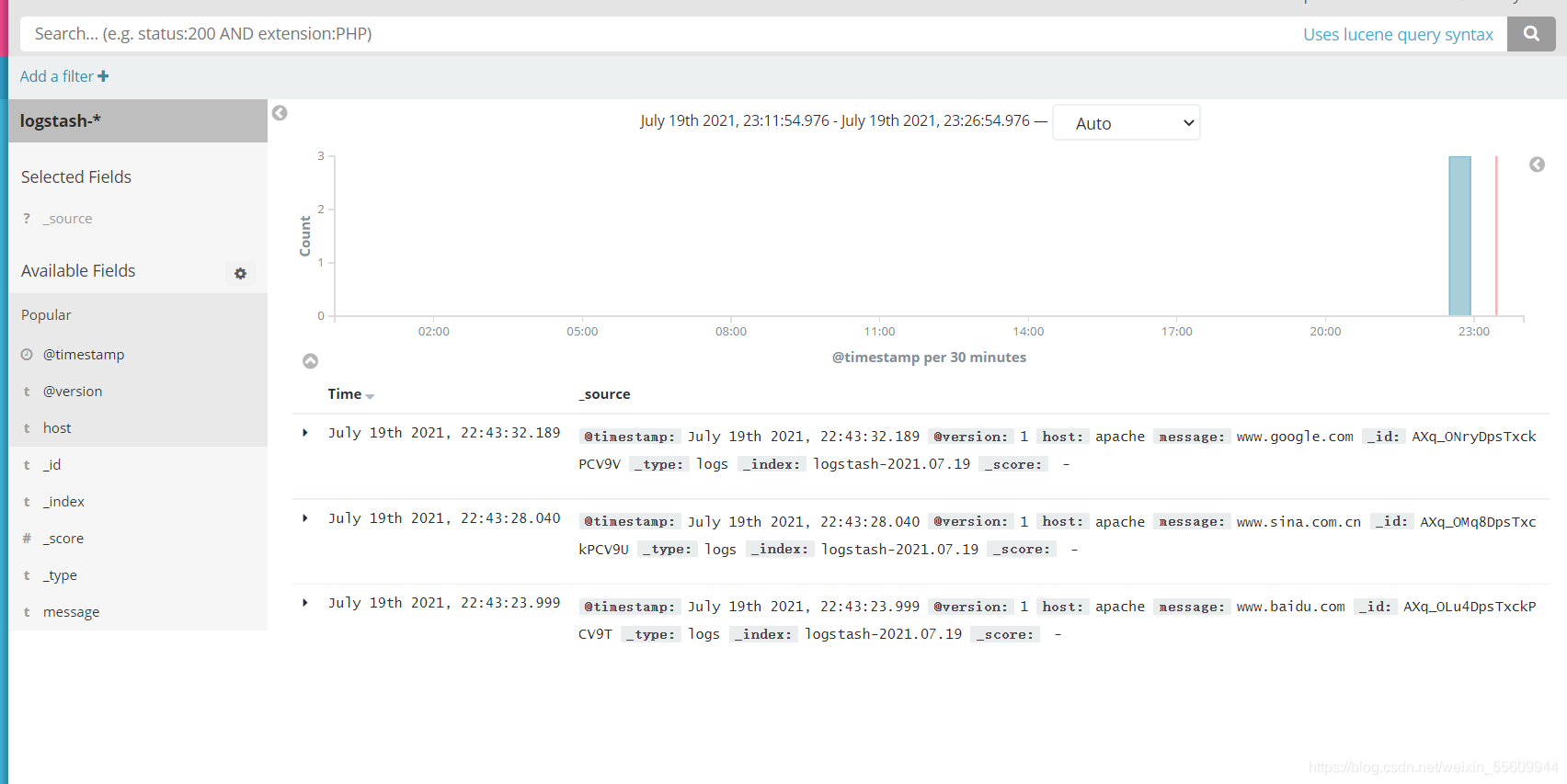This screenshot has width=1567, height=784.
Task: Click the '@timestamp per 30 minutes' axis label
Action: (x=929, y=358)
